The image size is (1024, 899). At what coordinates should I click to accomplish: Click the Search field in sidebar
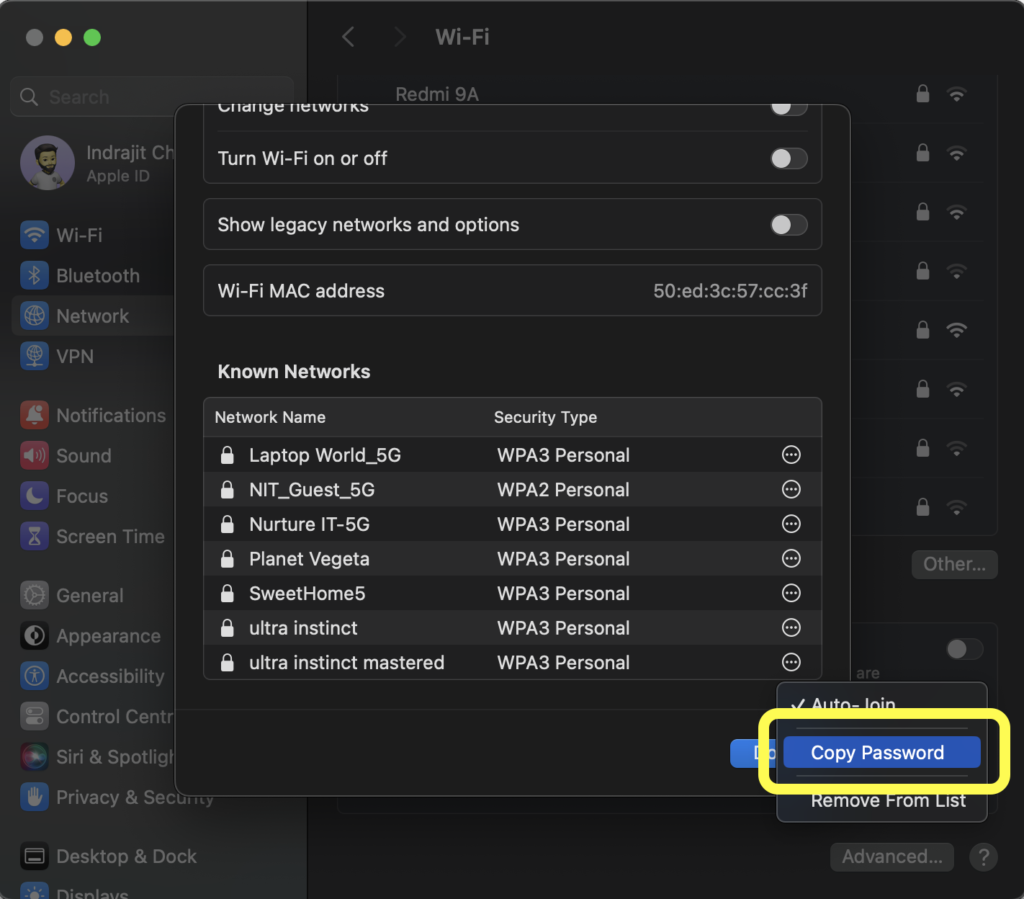point(150,97)
